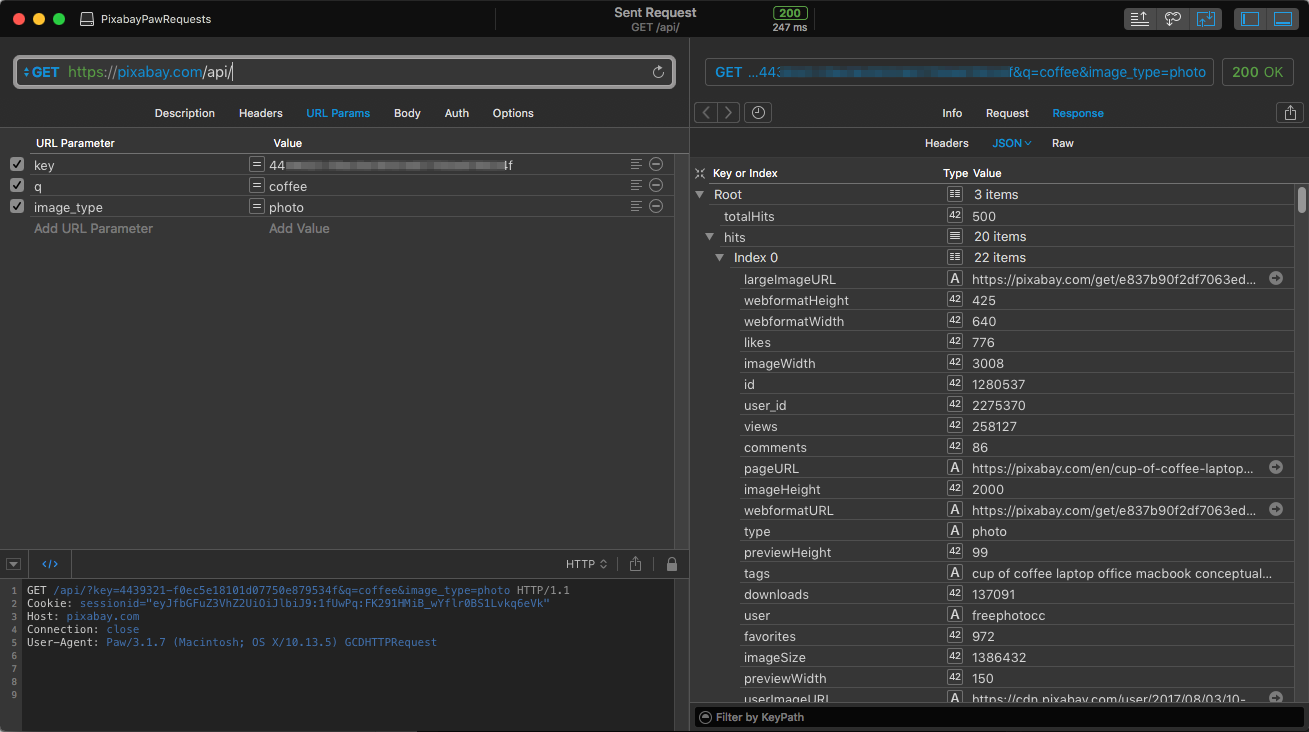Toggle the bottom panel layout icon
Viewport: 1309px width, 732px height.
pos(1282,19)
